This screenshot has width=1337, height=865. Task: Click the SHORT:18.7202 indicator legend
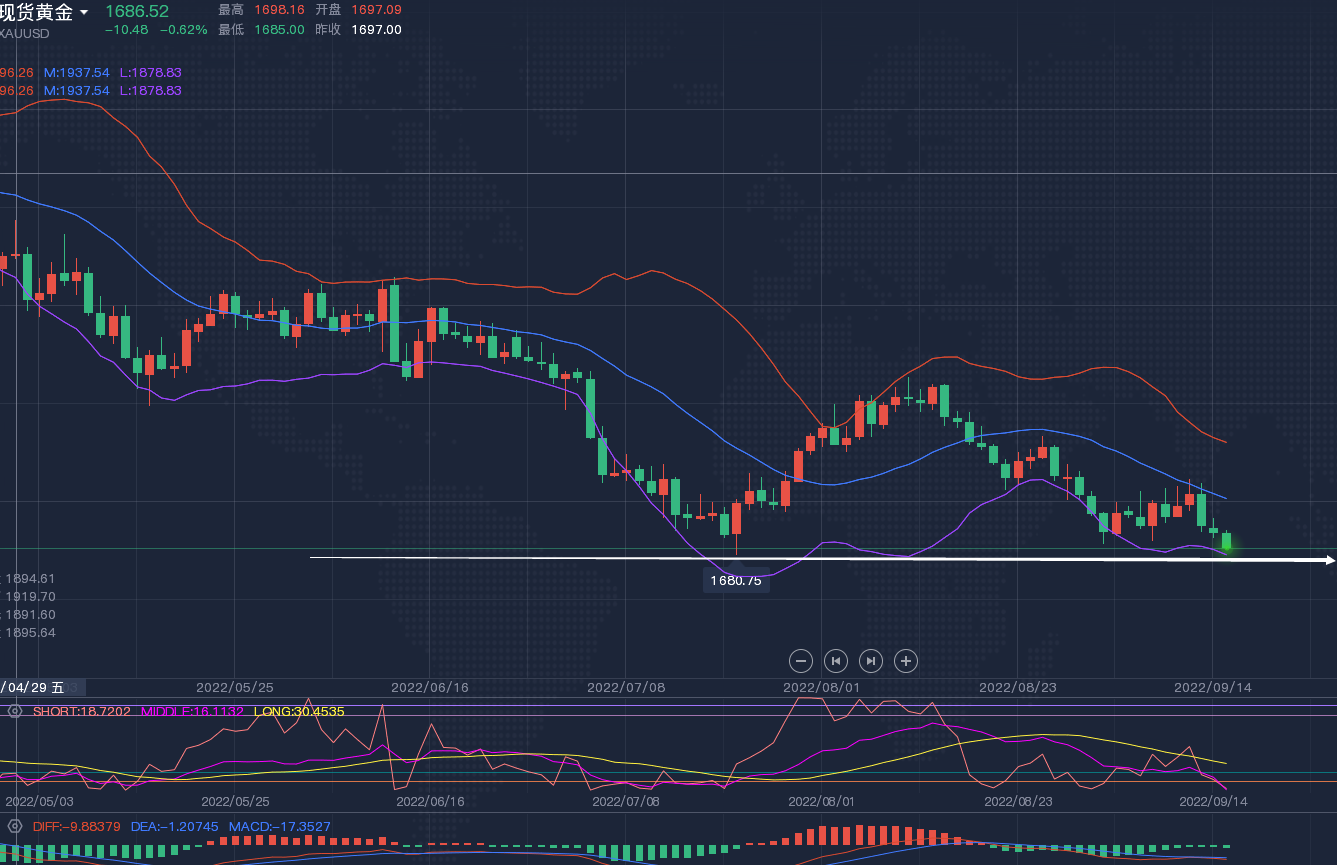pos(81,711)
